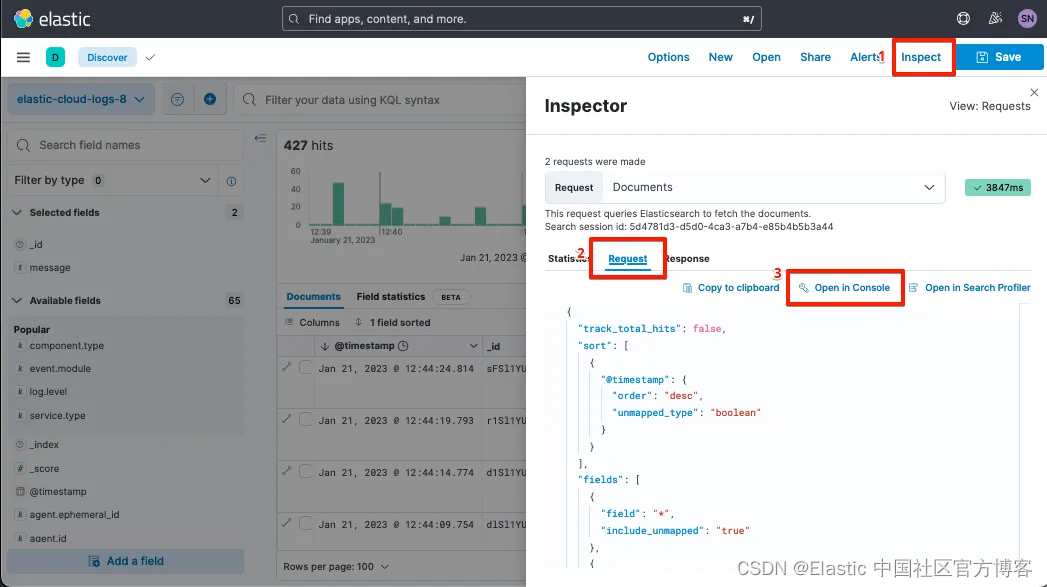Open the hamburger navigation menu
The height and width of the screenshot is (587, 1047).
tap(23, 57)
